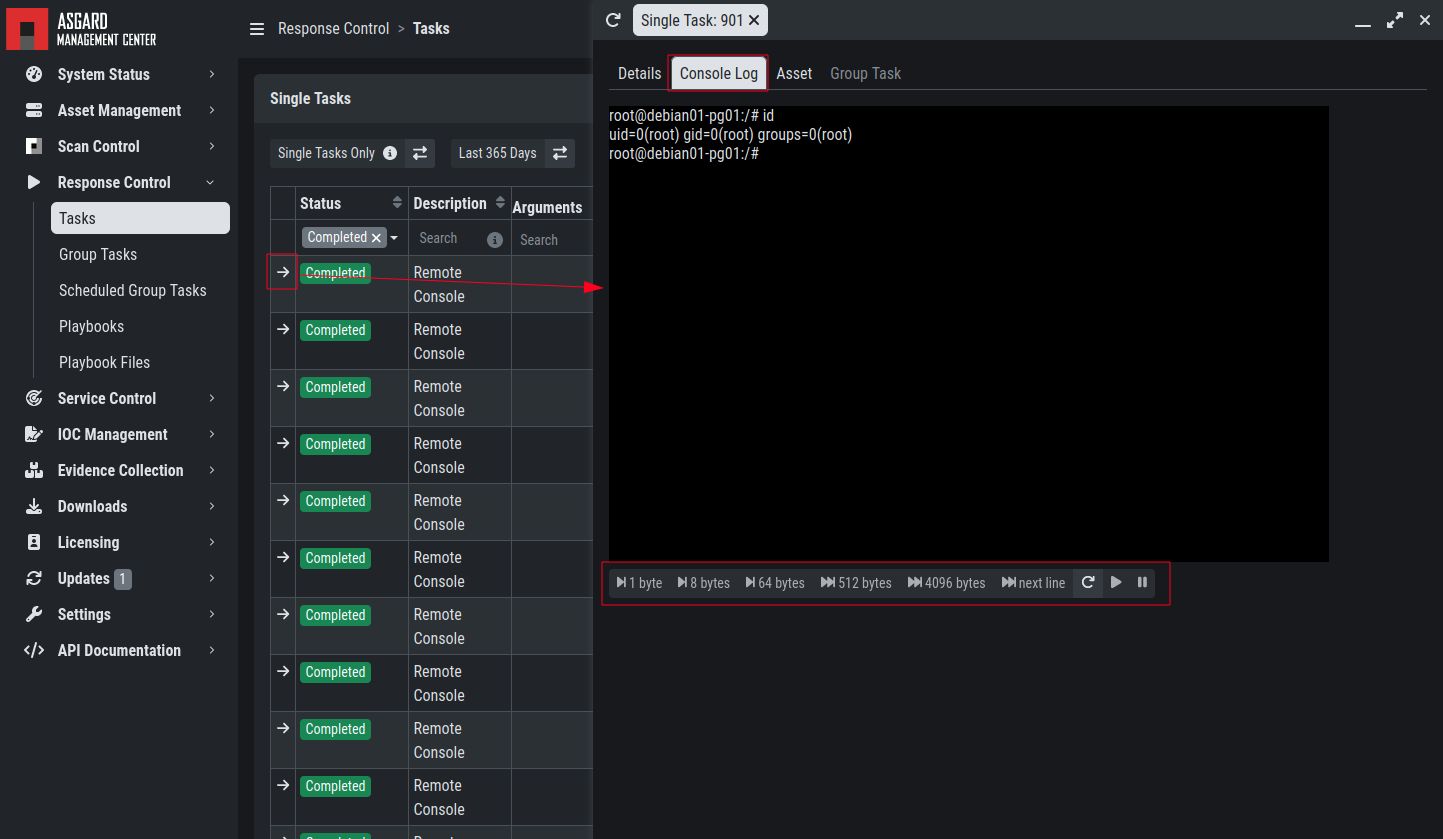Switch to the Console Log tab
1443x839 pixels.
coord(719,73)
